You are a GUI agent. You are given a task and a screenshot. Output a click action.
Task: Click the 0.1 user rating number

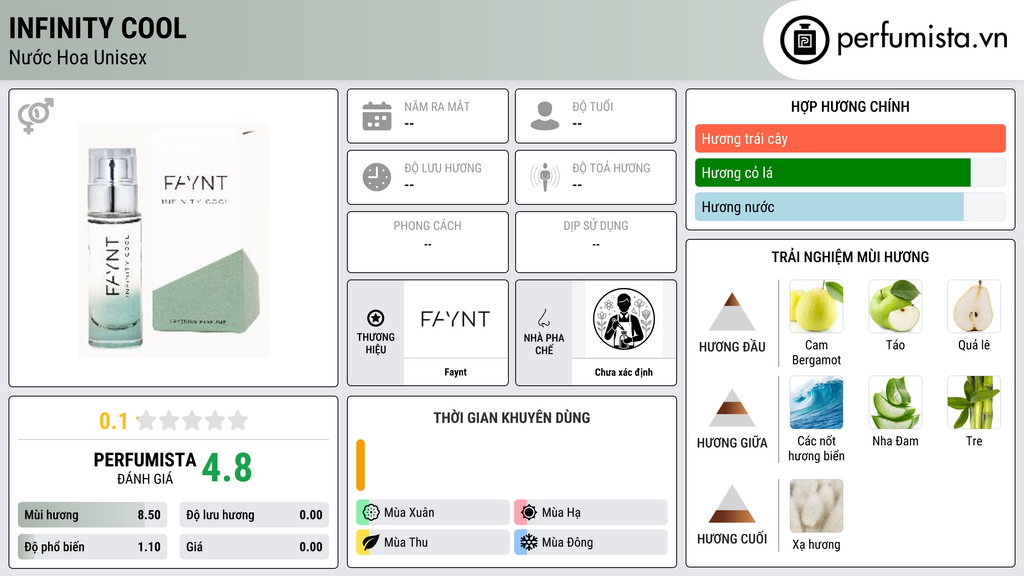pyautogui.click(x=113, y=421)
